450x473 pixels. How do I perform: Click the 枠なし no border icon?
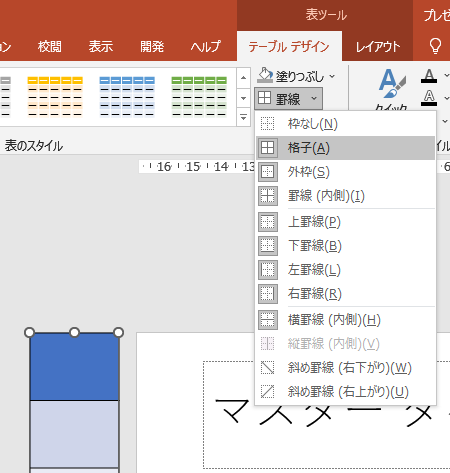(267, 124)
